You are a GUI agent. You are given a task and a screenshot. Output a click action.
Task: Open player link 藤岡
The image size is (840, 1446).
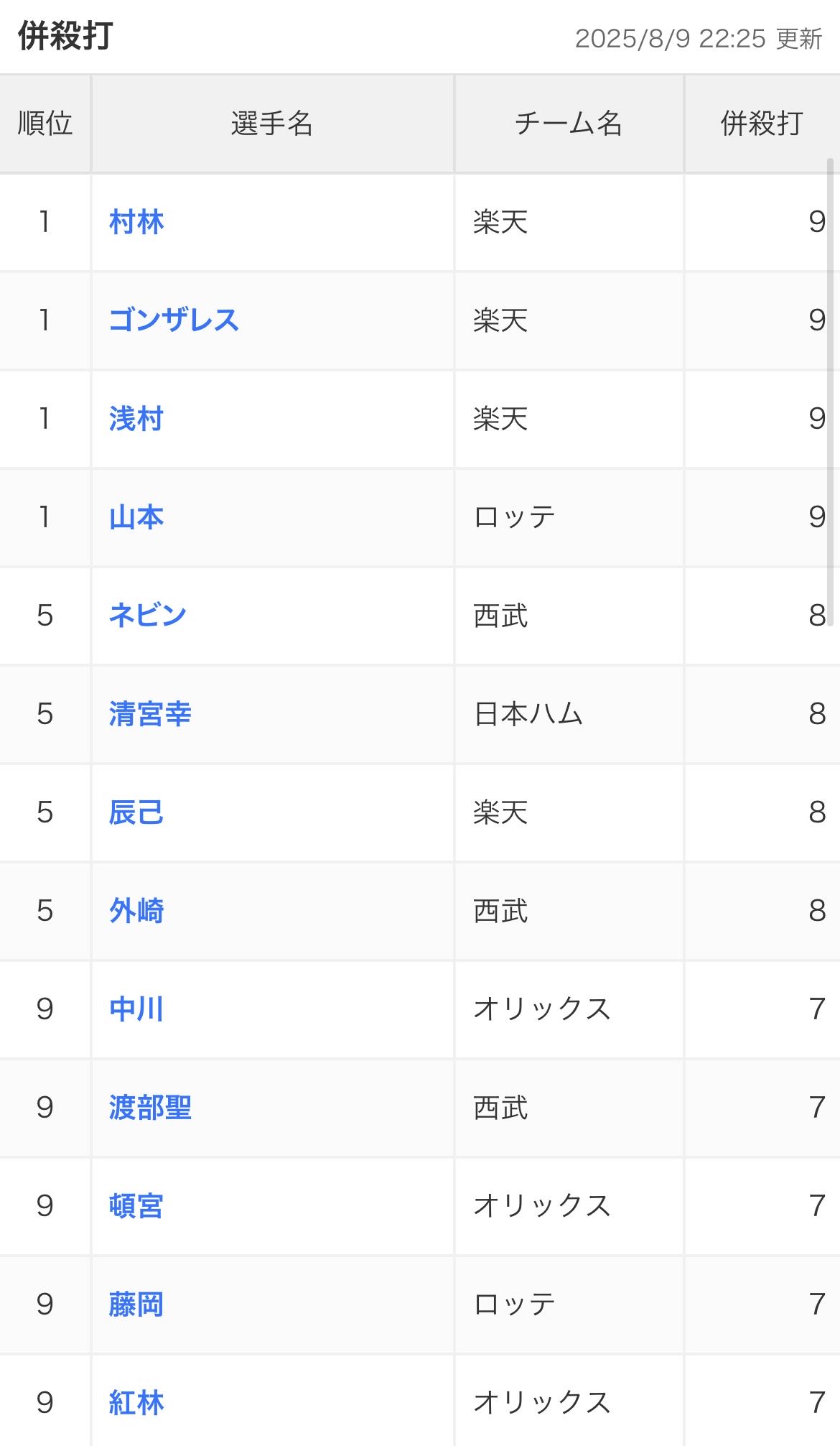click(136, 1304)
